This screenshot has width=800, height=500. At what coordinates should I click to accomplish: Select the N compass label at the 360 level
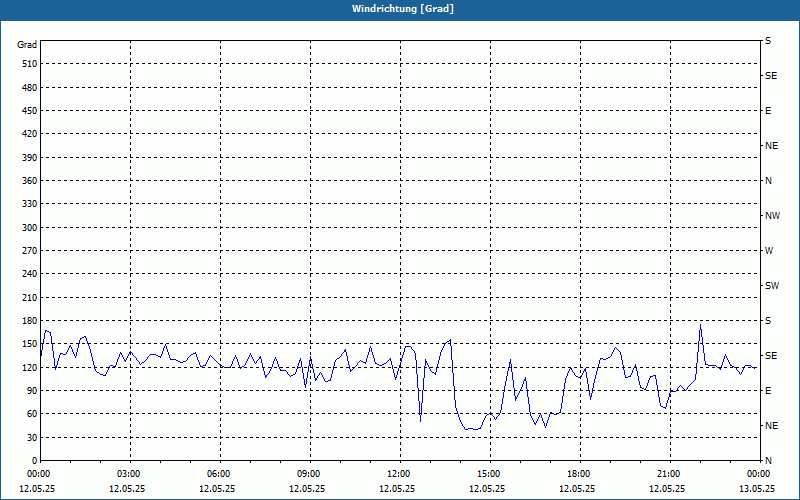point(768,181)
